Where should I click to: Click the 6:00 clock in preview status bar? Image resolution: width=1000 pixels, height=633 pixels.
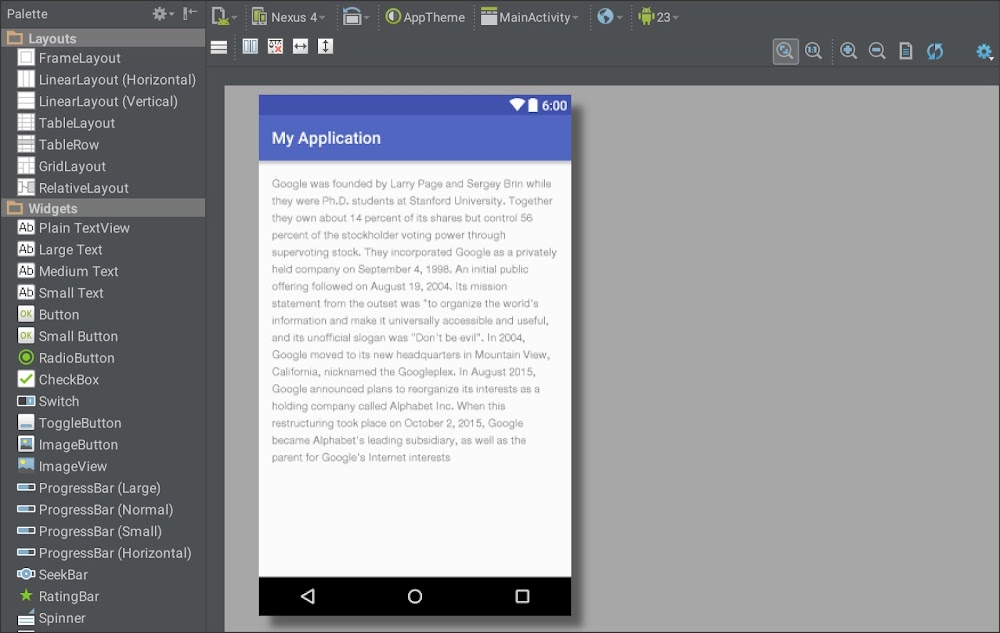tap(554, 105)
